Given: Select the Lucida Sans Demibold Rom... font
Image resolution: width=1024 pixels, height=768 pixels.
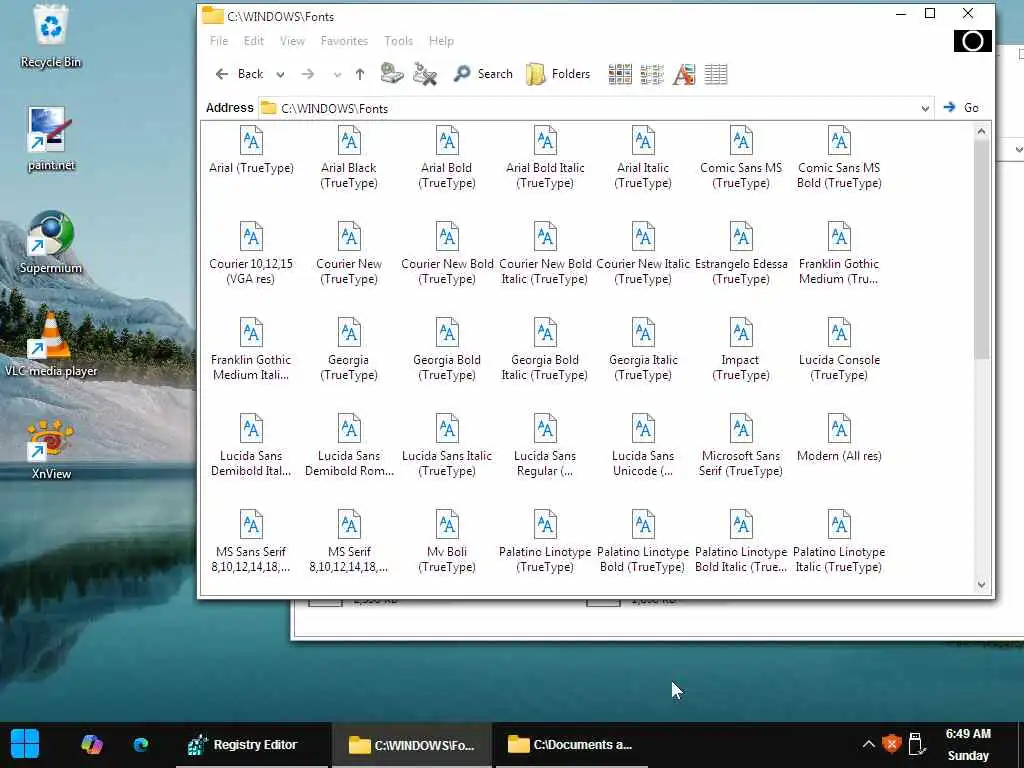Looking at the screenshot, I should point(349,445).
